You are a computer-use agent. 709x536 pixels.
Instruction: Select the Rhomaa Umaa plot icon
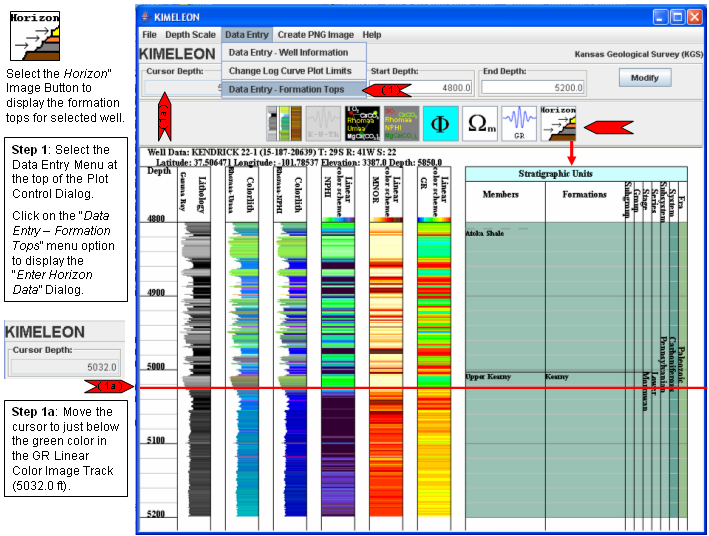360,124
